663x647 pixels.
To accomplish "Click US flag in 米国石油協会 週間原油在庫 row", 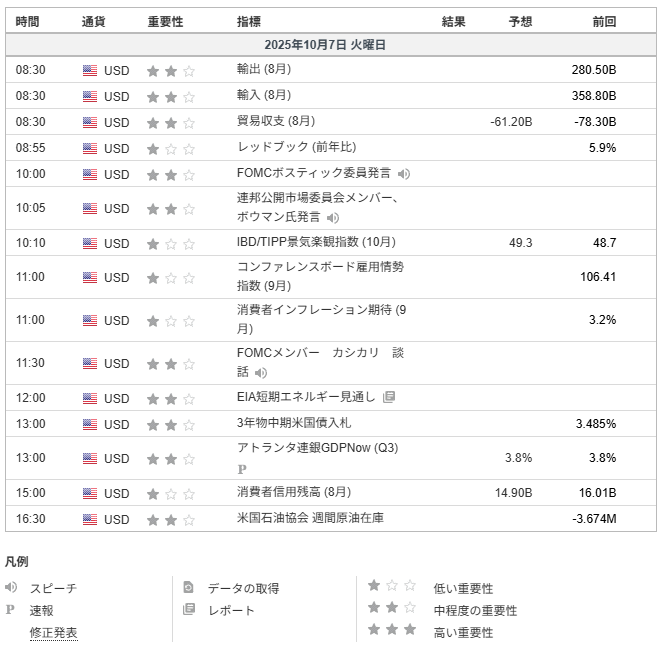I will [x=90, y=520].
